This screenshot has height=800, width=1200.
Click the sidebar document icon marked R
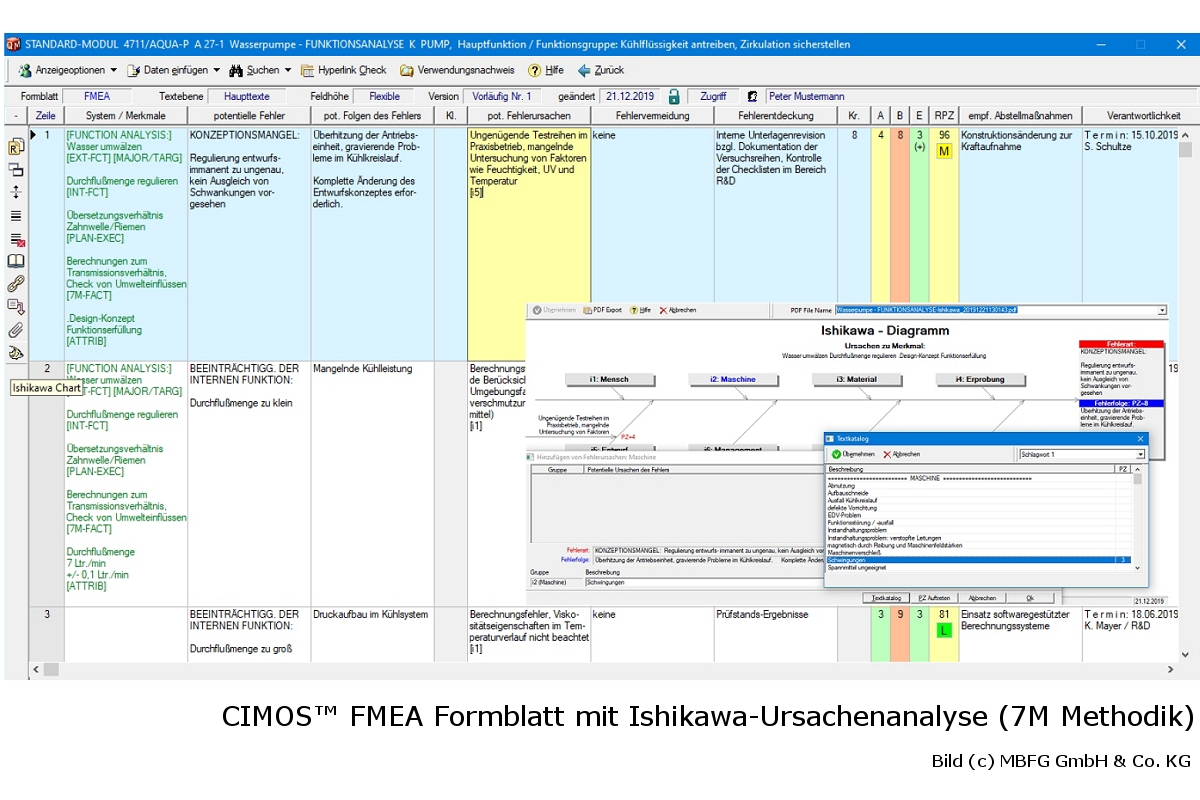pos(16,146)
